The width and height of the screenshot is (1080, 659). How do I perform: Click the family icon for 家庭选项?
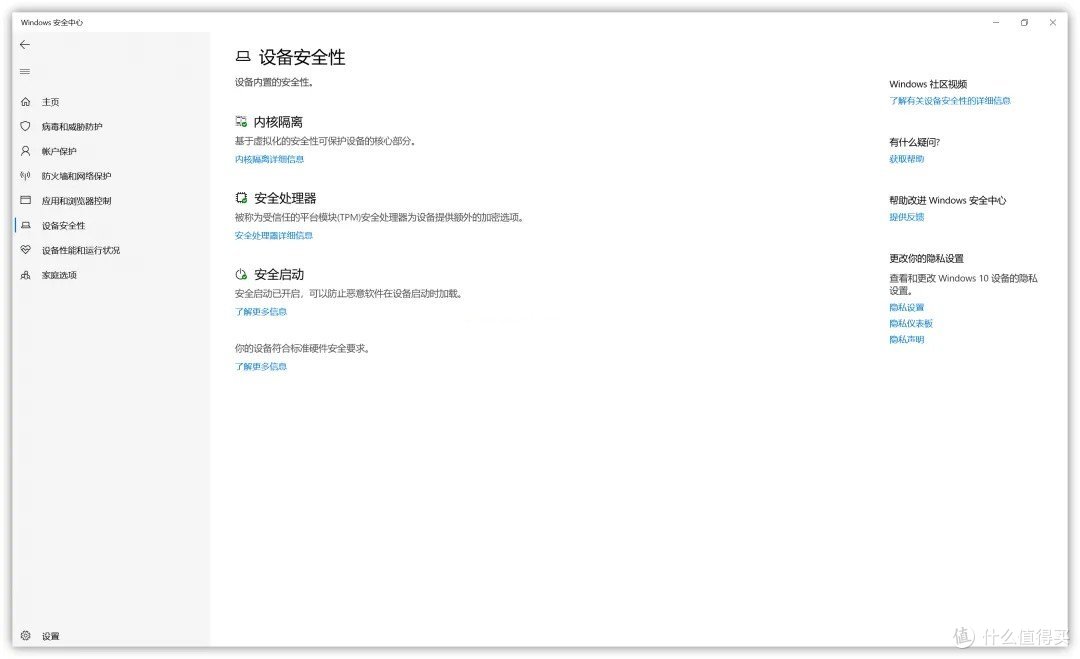coord(25,275)
